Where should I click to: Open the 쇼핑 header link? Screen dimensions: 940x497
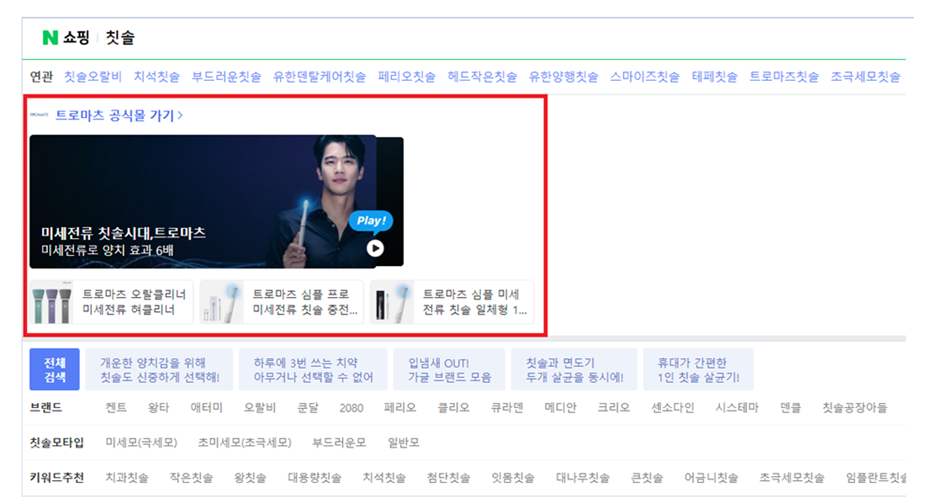coord(76,38)
